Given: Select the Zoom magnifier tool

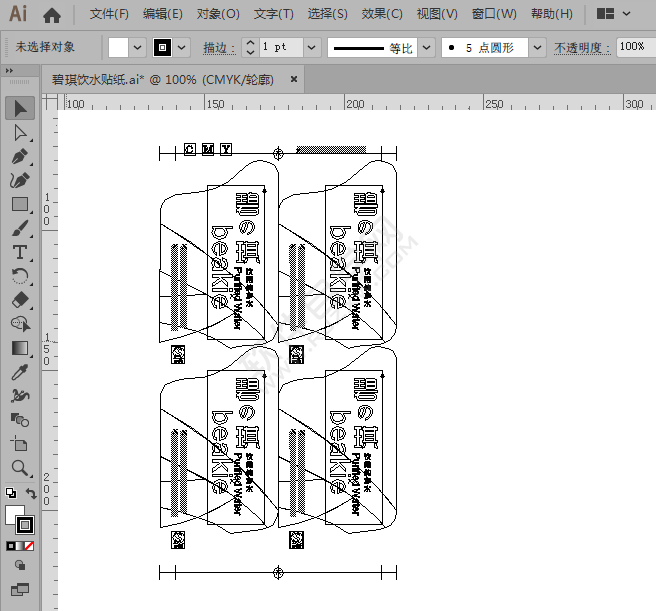Looking at the screenshot, I should [x=20, y=468].
